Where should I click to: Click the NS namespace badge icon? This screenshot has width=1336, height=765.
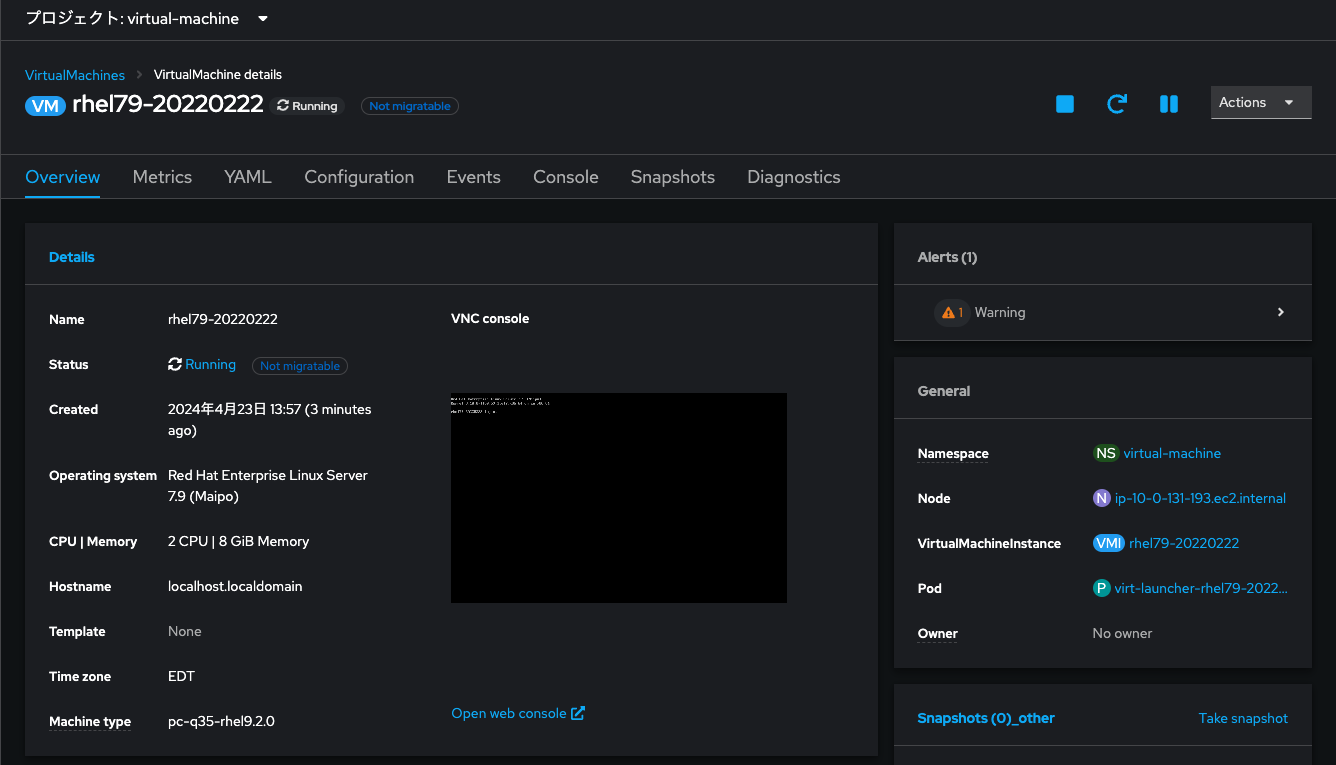[x=1106, y=453]
